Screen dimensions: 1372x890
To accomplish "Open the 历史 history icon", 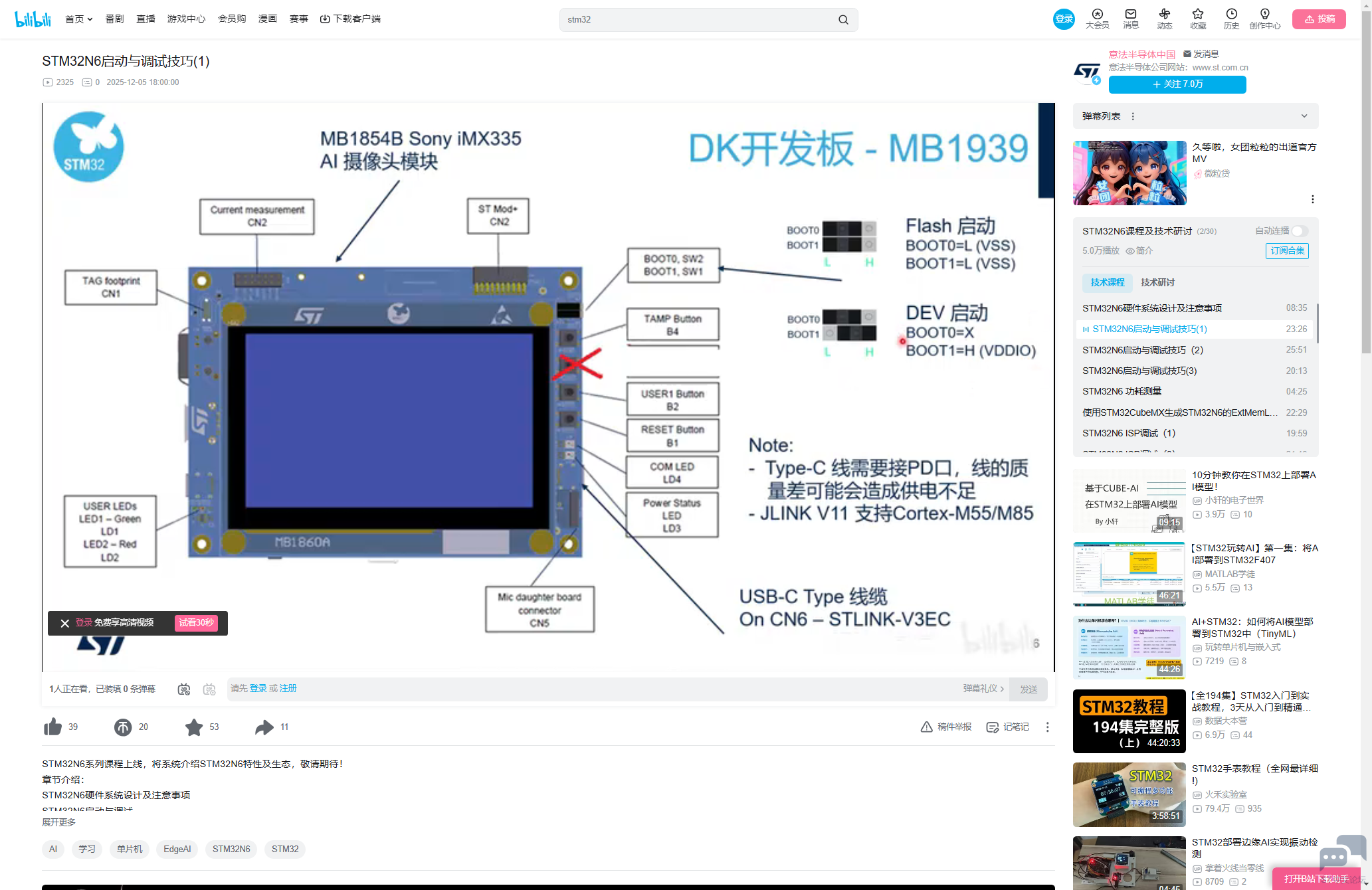I will click(x=1231, y=19).
